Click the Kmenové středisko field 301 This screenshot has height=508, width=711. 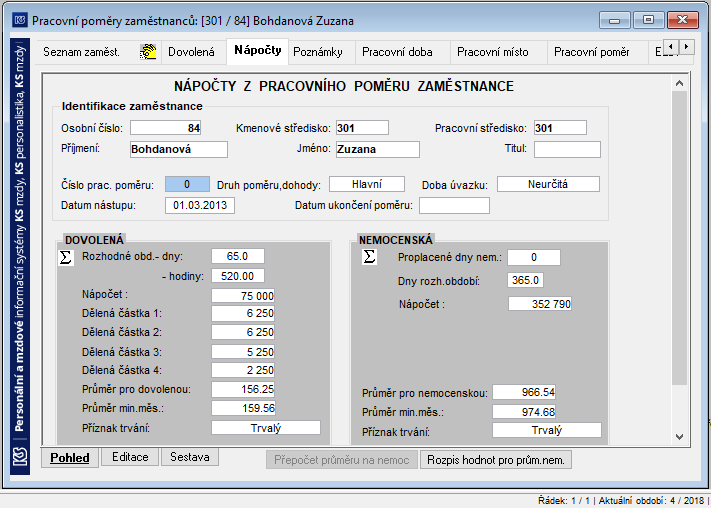point(362,128)
